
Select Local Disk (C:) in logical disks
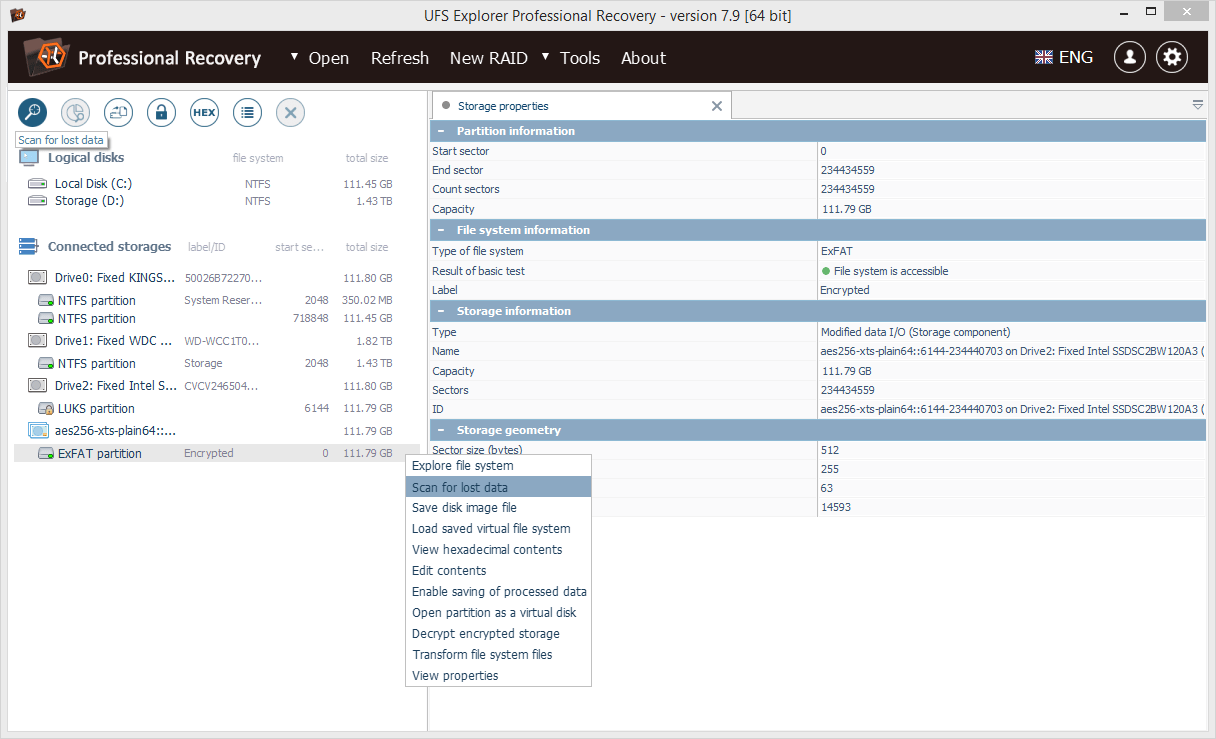217,184
